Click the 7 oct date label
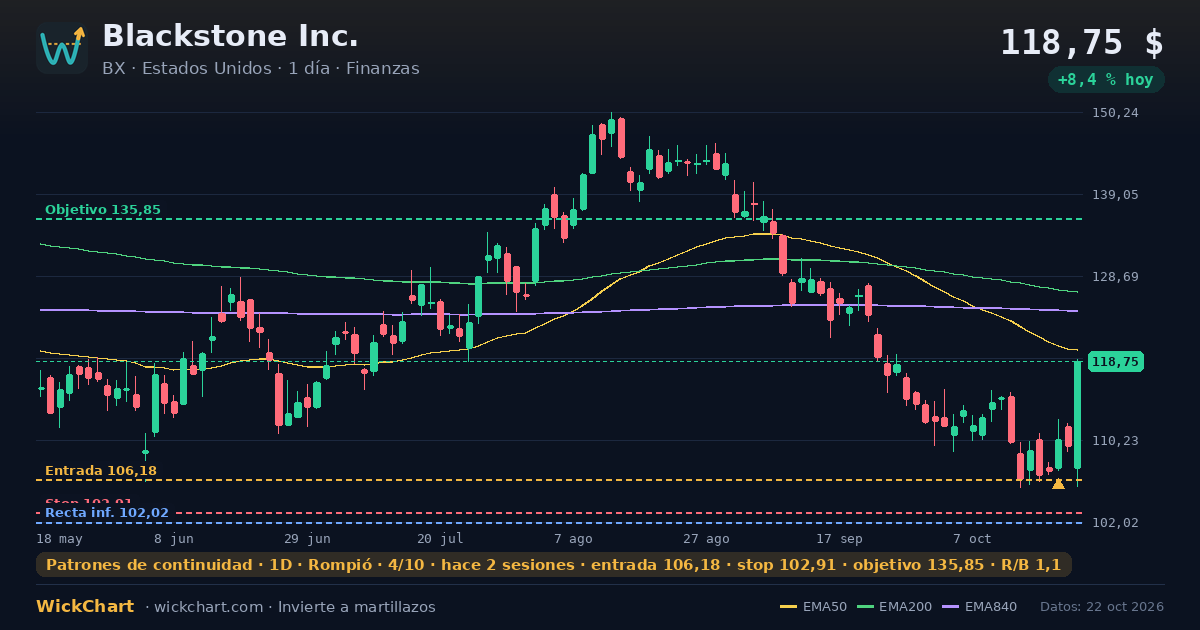The image size is (1200, 630). pyautogui.click(x=972, y=539)
